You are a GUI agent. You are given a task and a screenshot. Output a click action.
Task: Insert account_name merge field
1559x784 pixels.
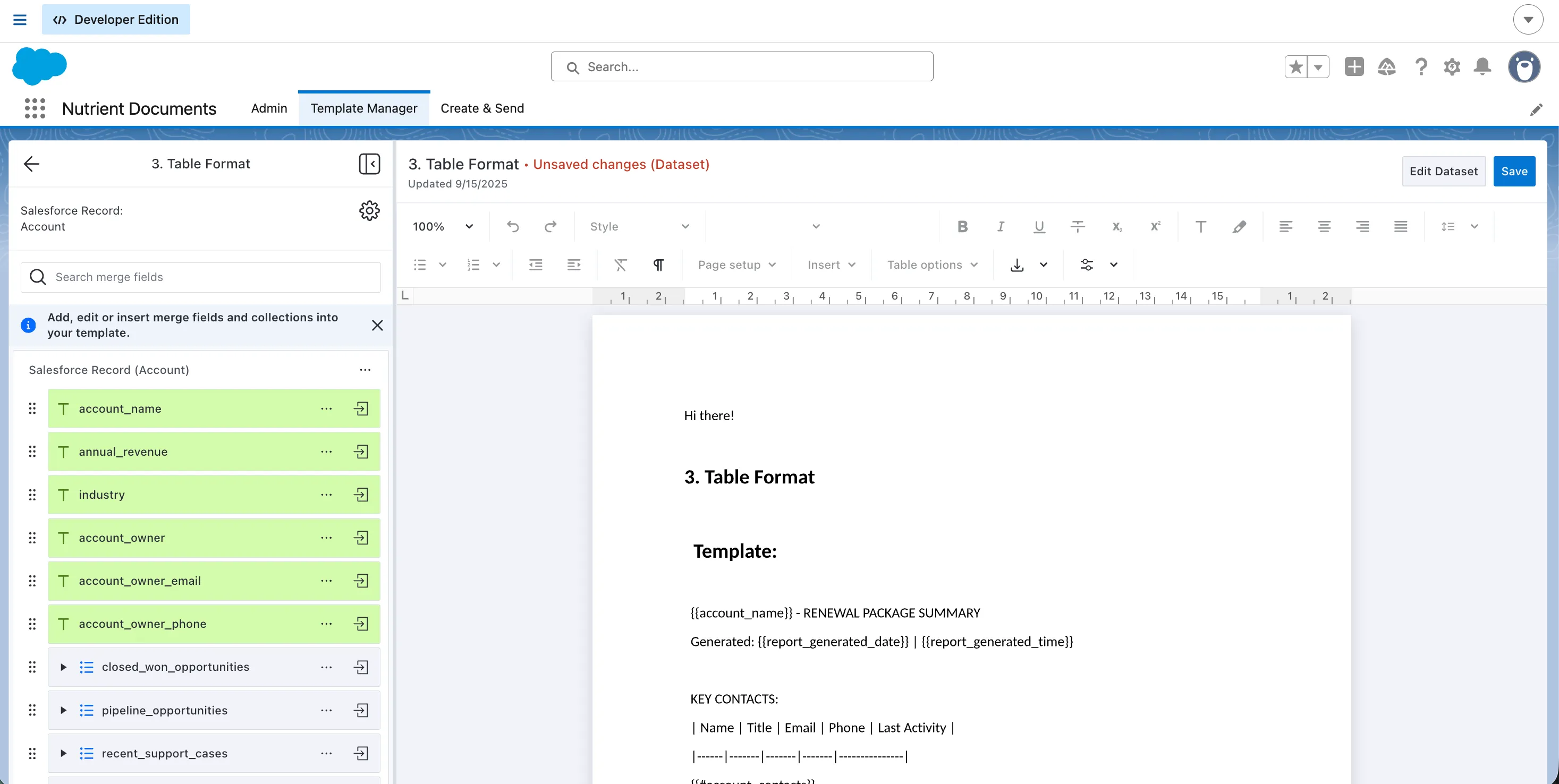pos(361,408)
